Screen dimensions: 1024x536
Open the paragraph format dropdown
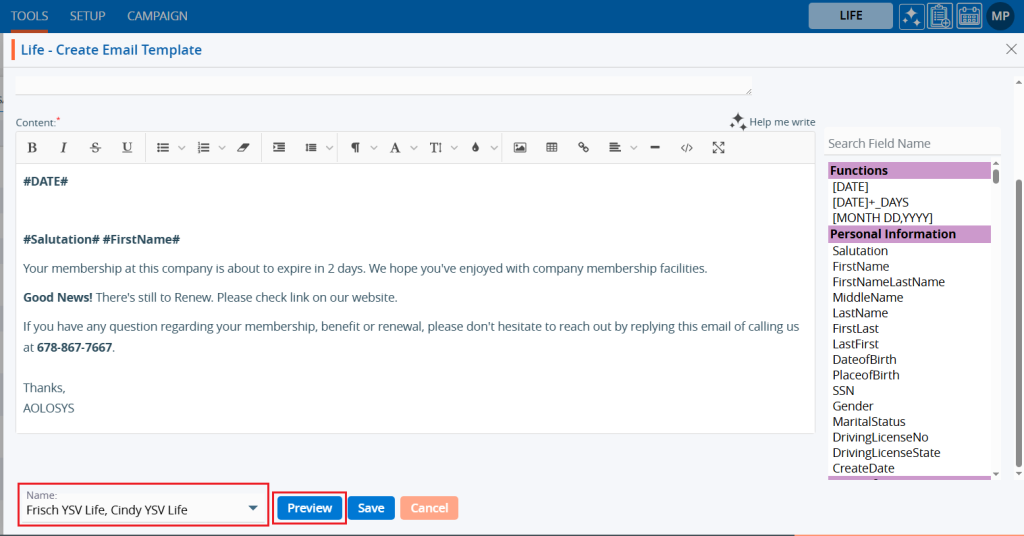click(x=362, y=148)
